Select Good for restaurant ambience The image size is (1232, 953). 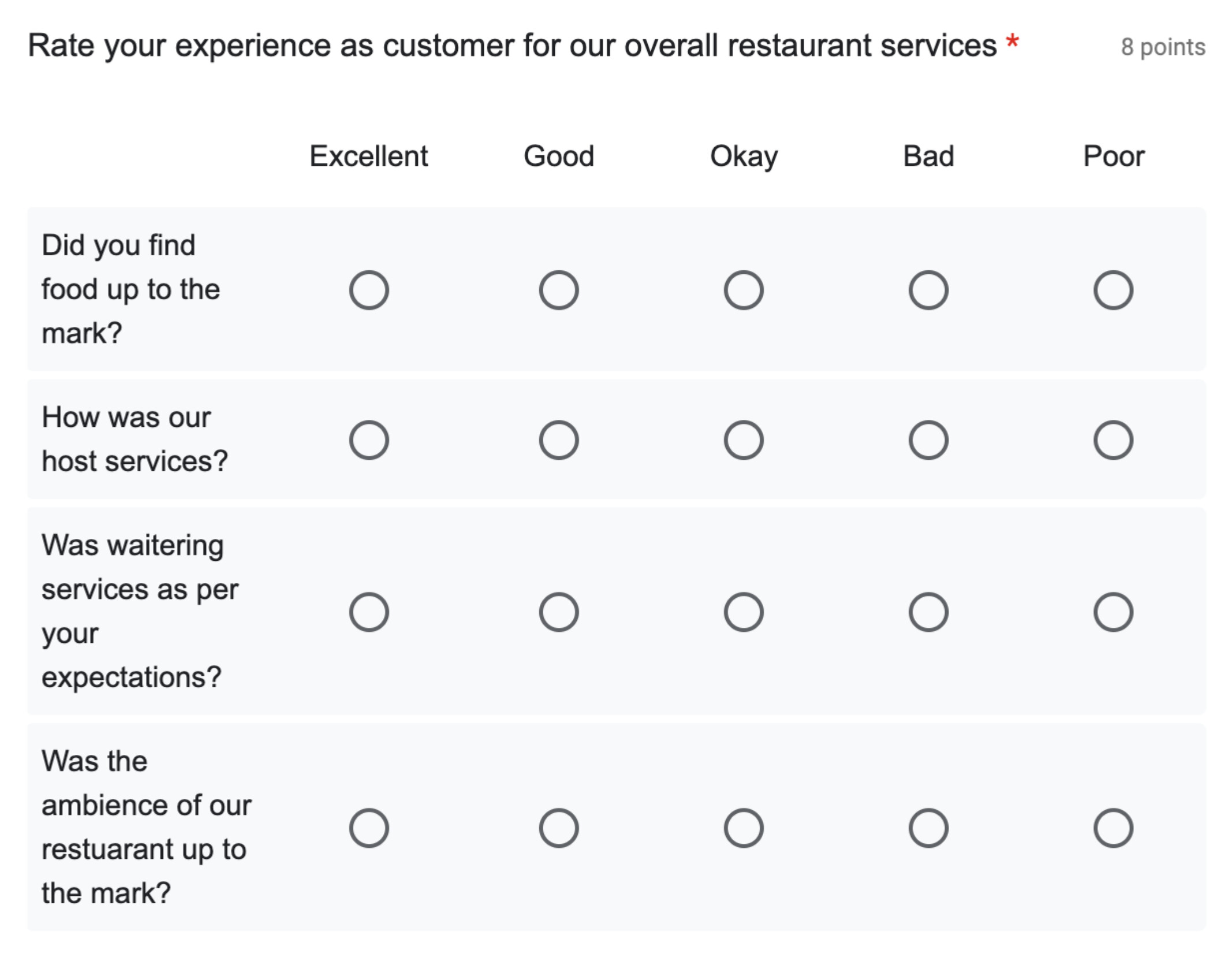point(559,828)
